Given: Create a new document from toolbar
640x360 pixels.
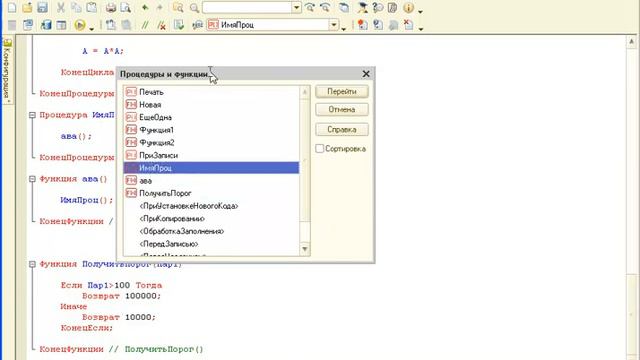Looking at the screenshot, I should [12, 7].
